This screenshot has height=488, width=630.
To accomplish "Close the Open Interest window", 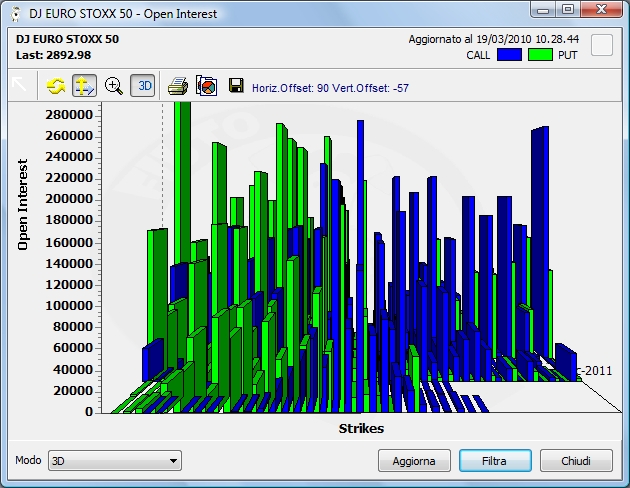I will 601,10.
